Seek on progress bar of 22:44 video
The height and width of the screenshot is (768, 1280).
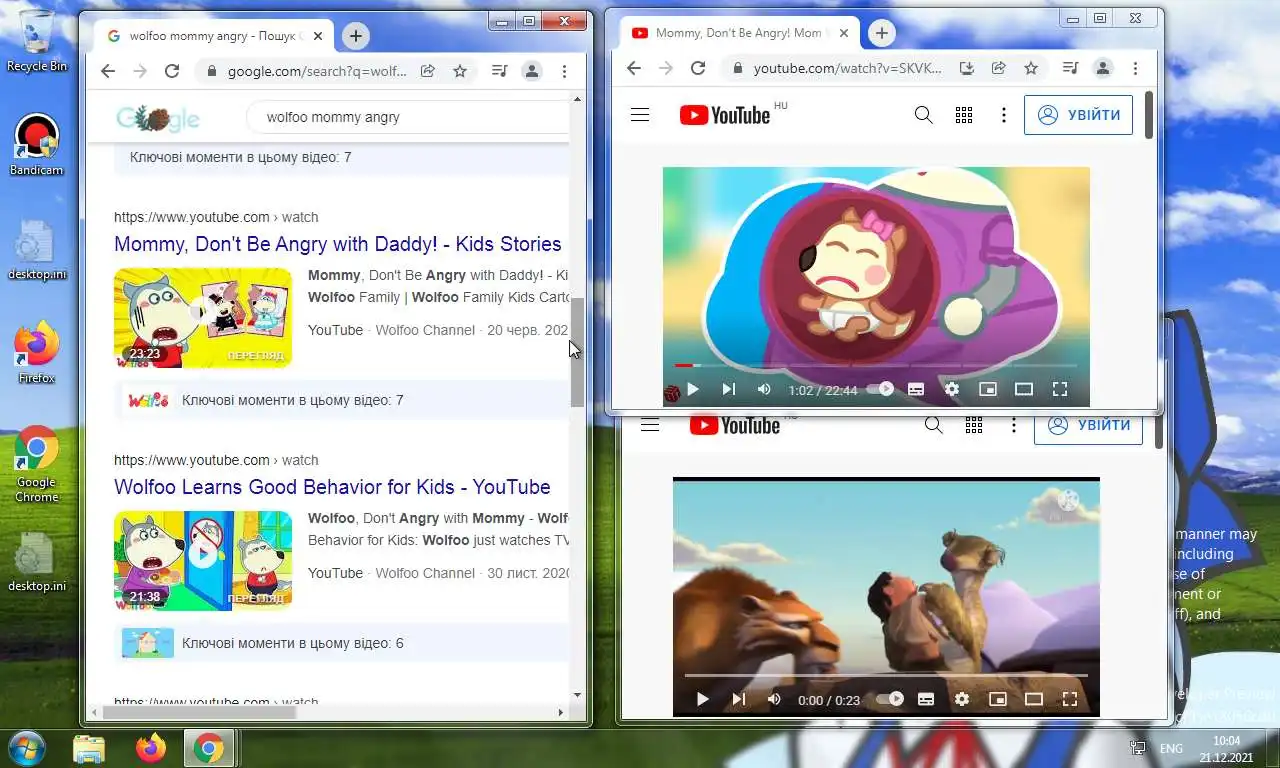pyautogui.click(x=876, y=365)
